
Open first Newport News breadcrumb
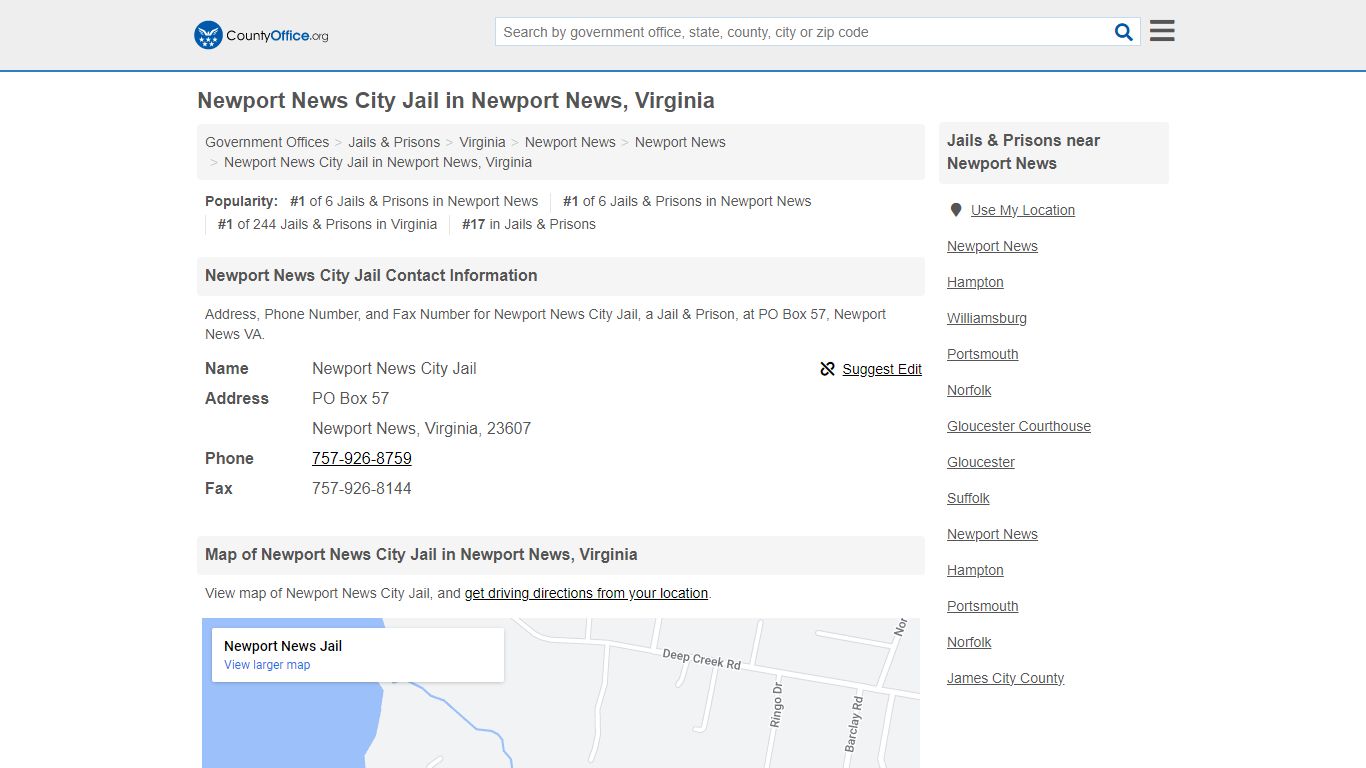click(570, 142)
